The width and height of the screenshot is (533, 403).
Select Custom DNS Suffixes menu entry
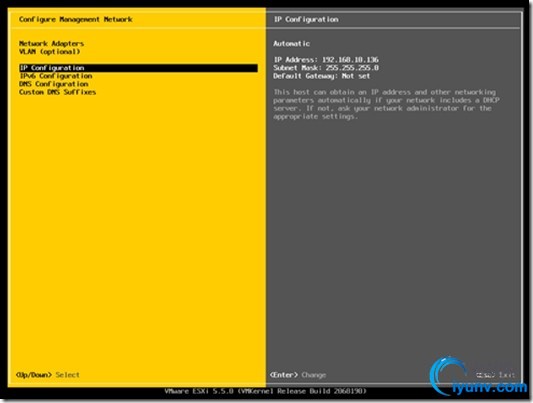pyautogui.click(x=57, y=92)
